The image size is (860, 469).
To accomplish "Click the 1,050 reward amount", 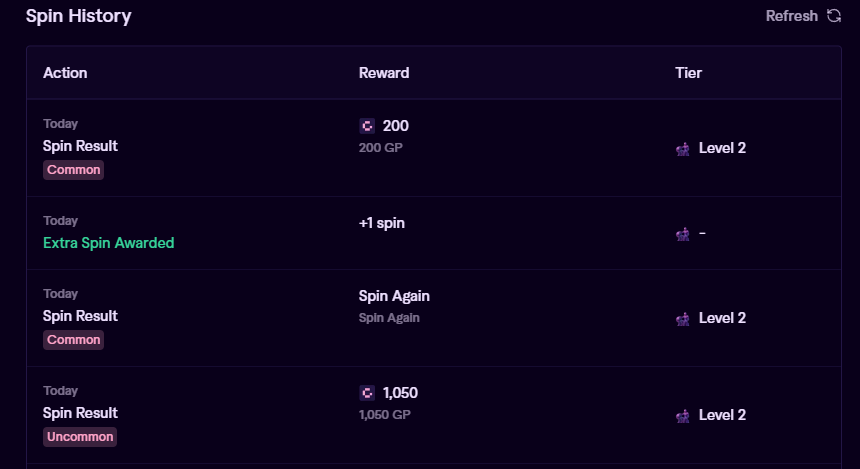I will [400, 393].
